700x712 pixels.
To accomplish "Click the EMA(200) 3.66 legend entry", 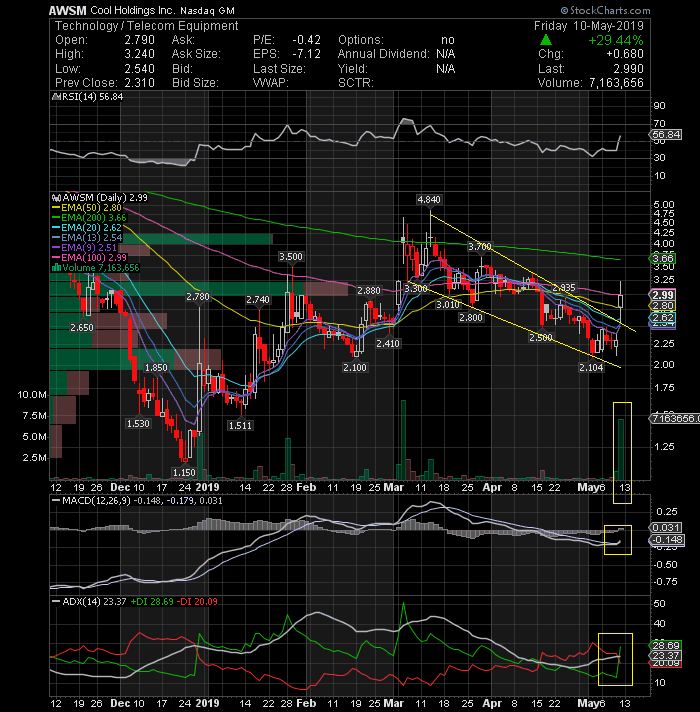I will [x=89, y=218].
